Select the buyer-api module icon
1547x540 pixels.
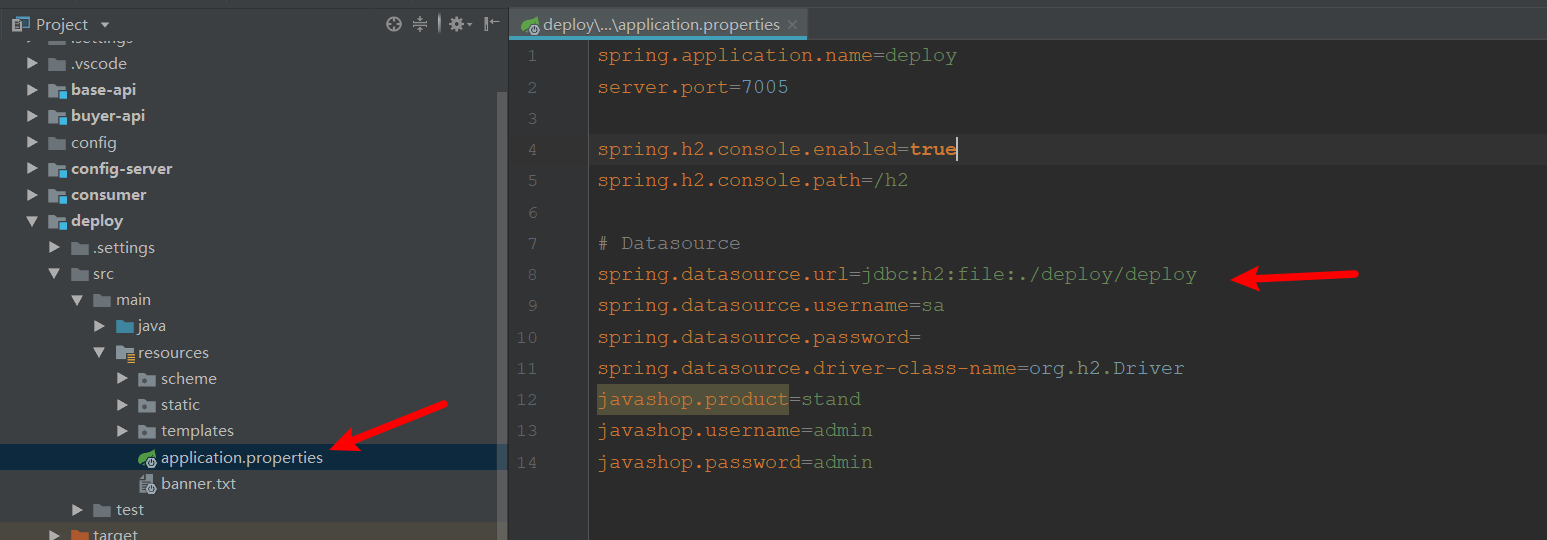pyautogui.click(x=57, y=116)
